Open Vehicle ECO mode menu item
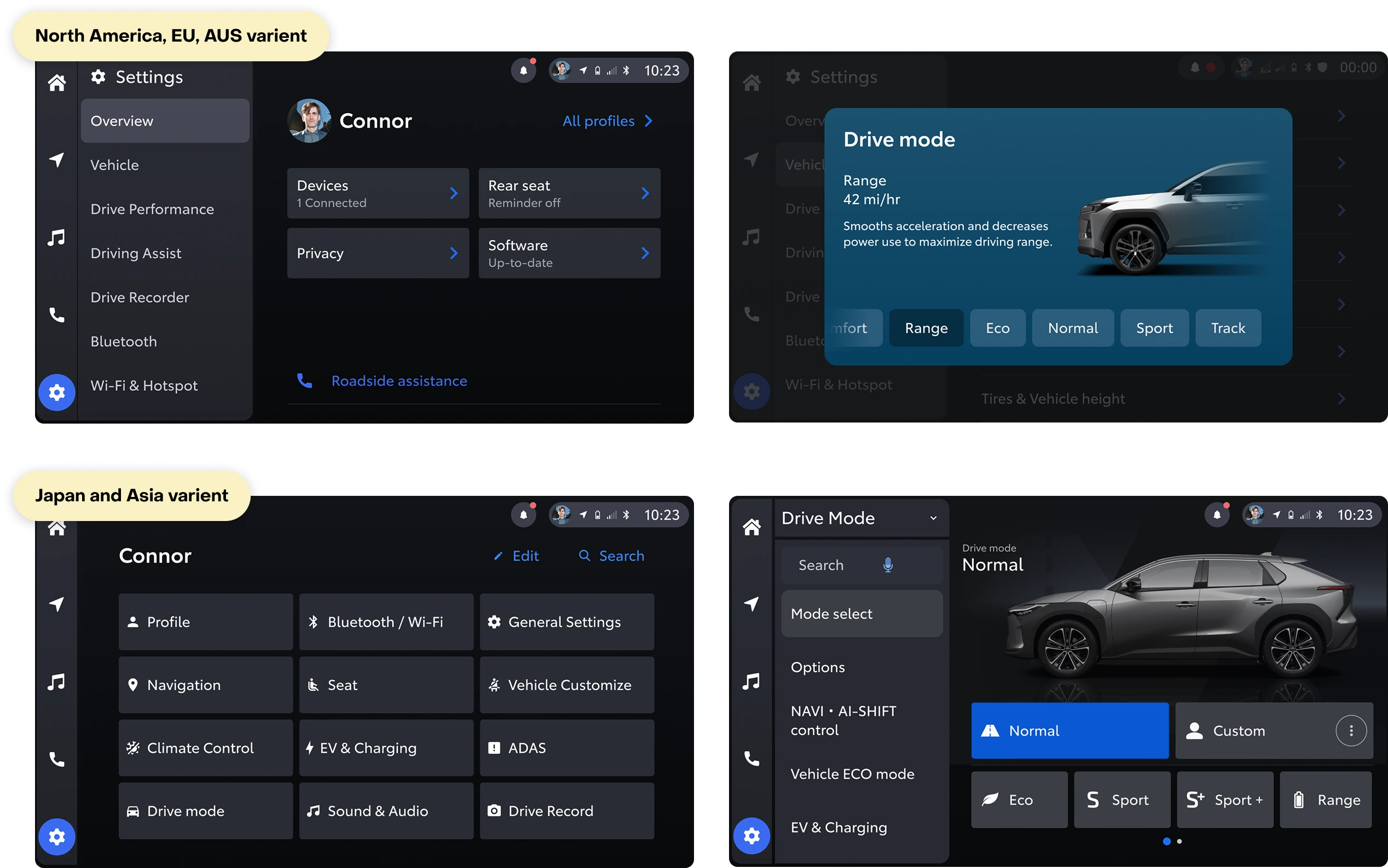 (x=852, y=774)
